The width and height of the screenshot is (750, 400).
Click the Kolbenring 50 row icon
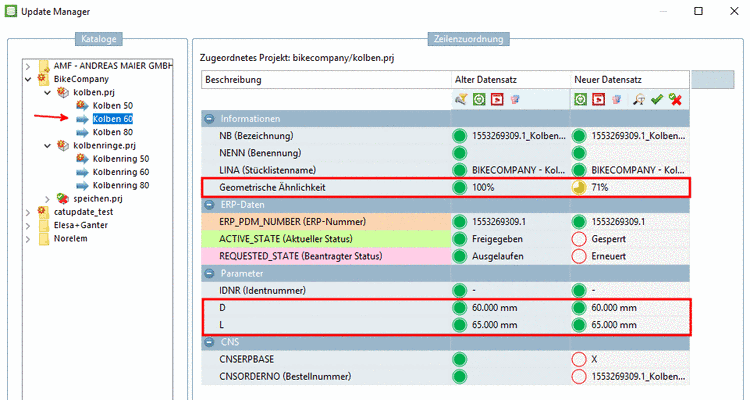[x=82, y=158]
